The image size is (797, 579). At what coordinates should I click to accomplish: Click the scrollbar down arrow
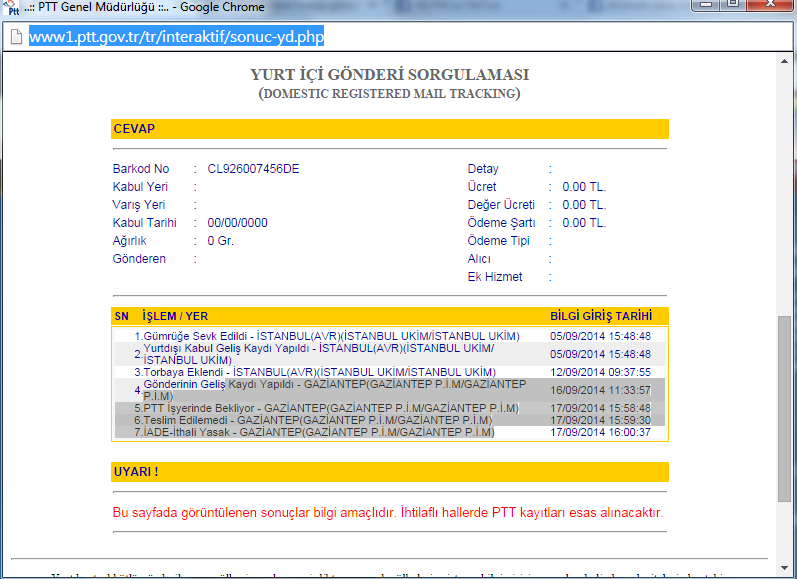point(784,568)
